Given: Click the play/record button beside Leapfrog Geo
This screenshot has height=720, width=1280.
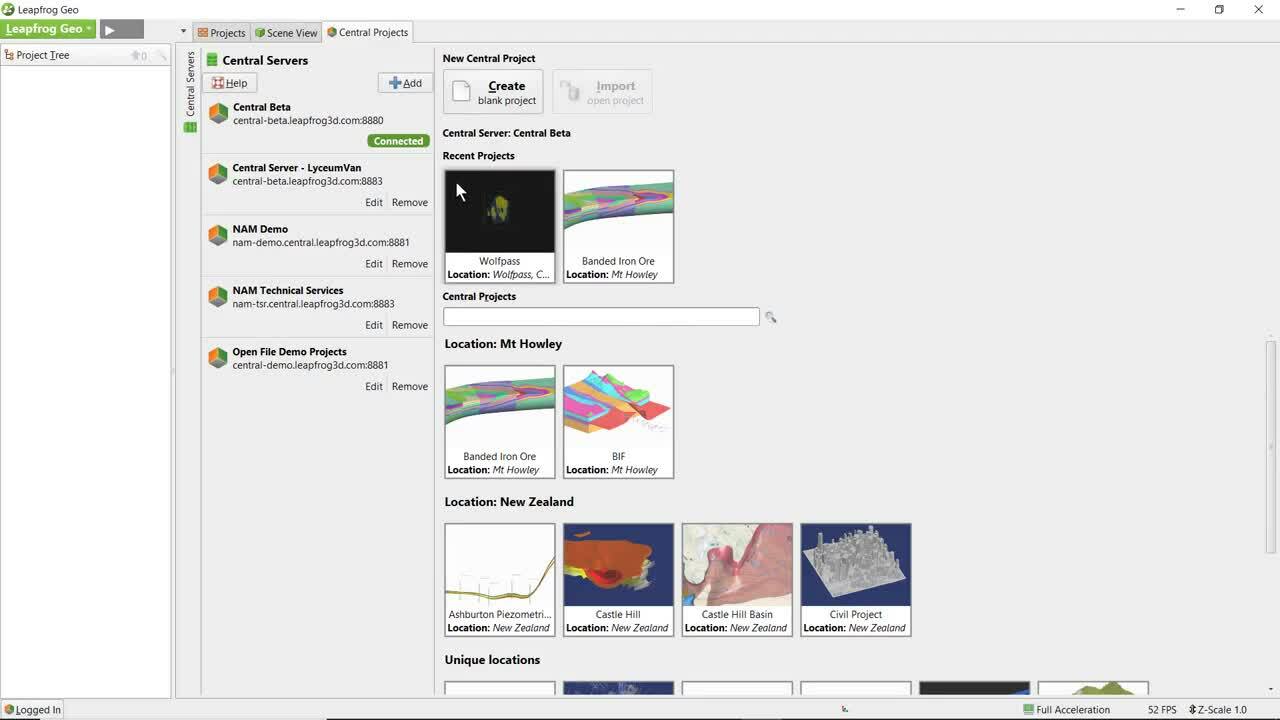Looking at the screenshot, I should [122, 30].
